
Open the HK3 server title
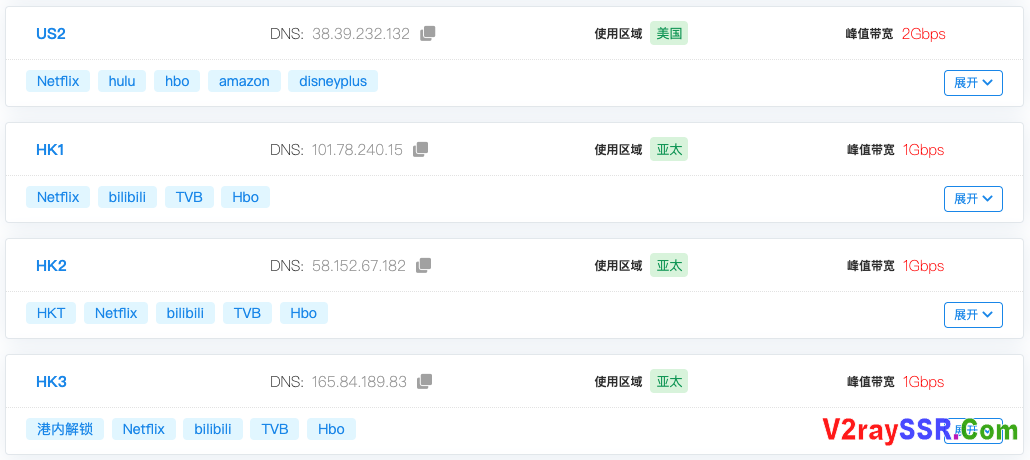(x=51, y=381)
